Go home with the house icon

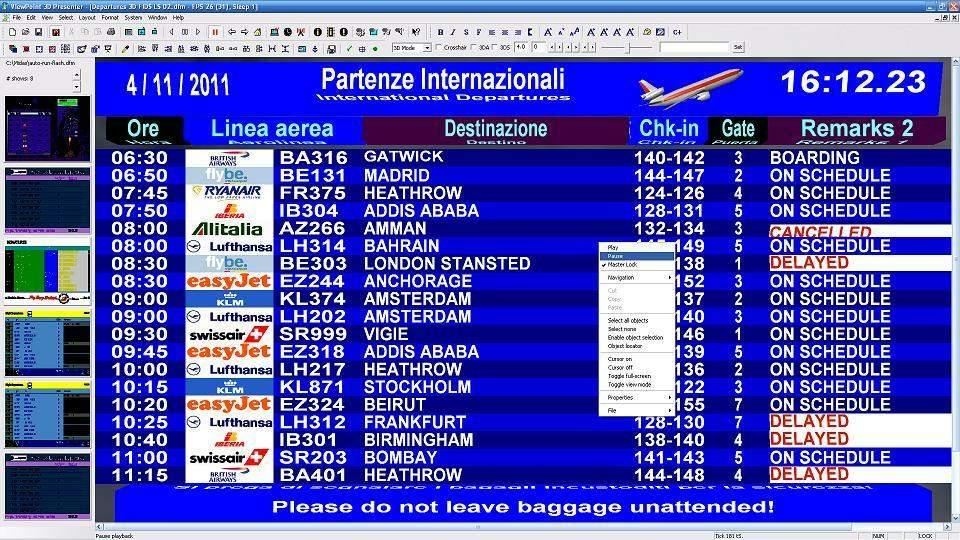[258, 32]
